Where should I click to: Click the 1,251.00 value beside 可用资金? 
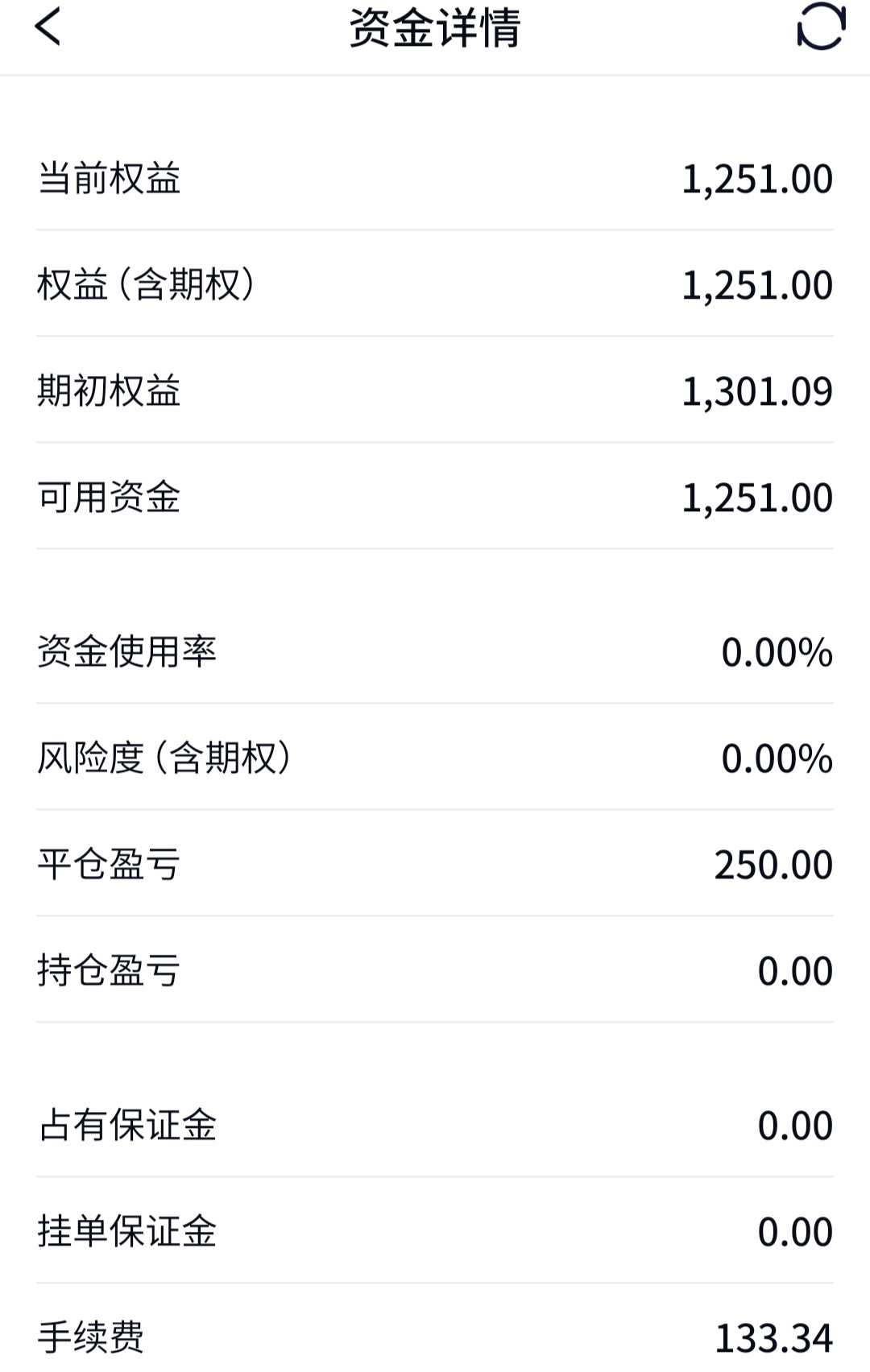757,498
